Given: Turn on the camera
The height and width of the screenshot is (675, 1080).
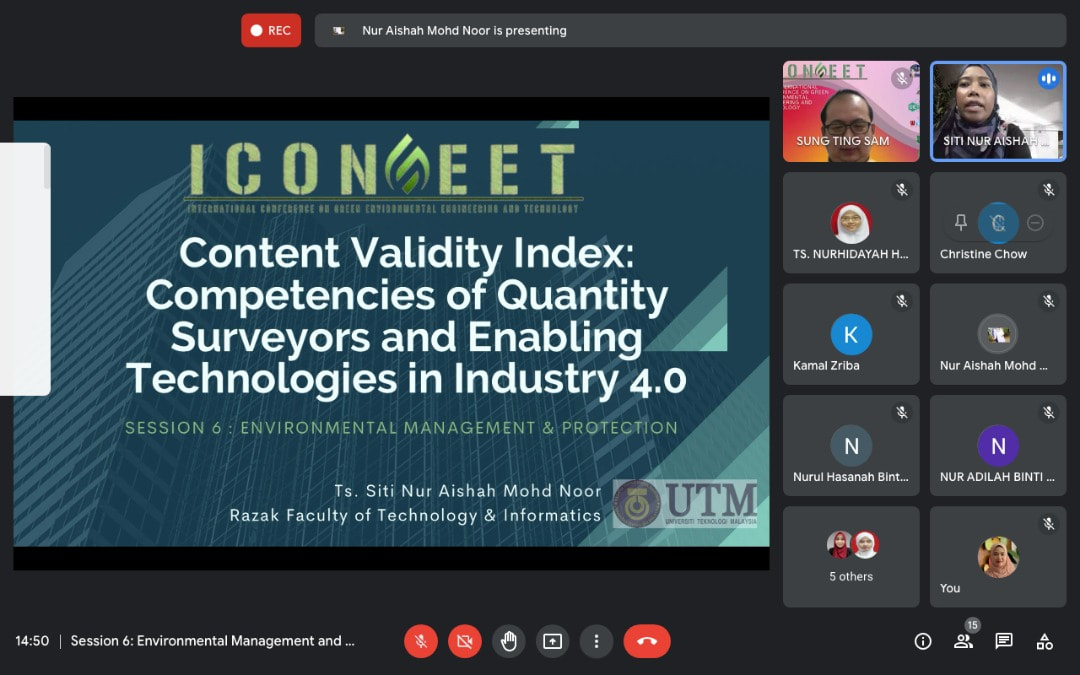Looking at the screenshot, I should point(464,641).
